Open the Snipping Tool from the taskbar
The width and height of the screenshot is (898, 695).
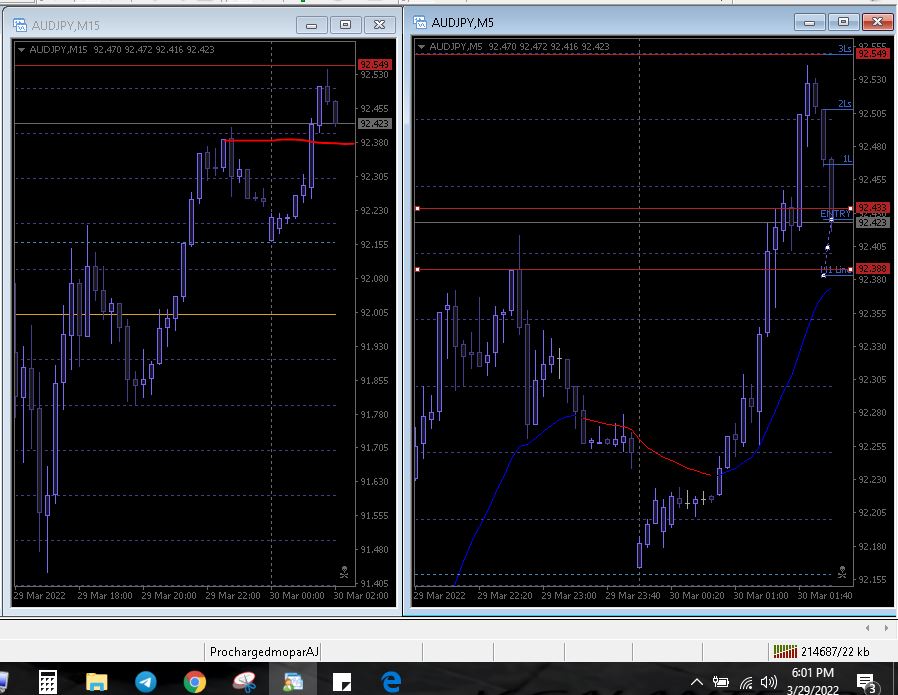pos(244,682)
